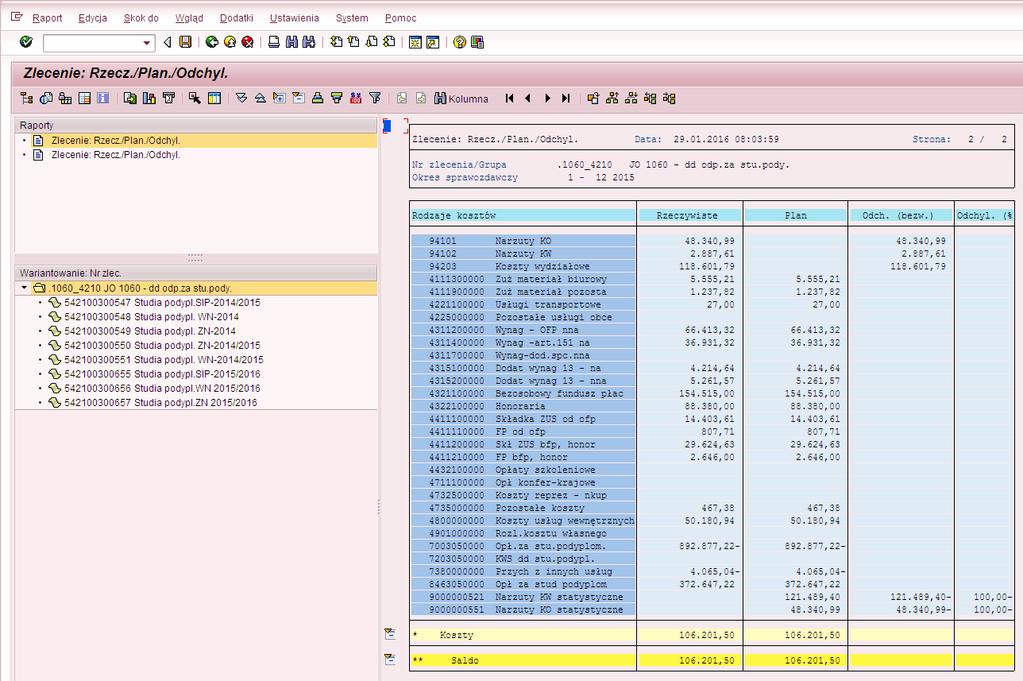The height and width of the screenshot is (681, 1023).
Task: Open the command field dropdown arrow
Action: point(147,43)
